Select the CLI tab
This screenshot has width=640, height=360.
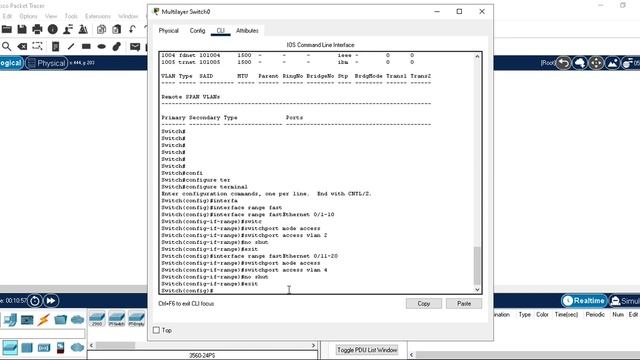(220, 31)
